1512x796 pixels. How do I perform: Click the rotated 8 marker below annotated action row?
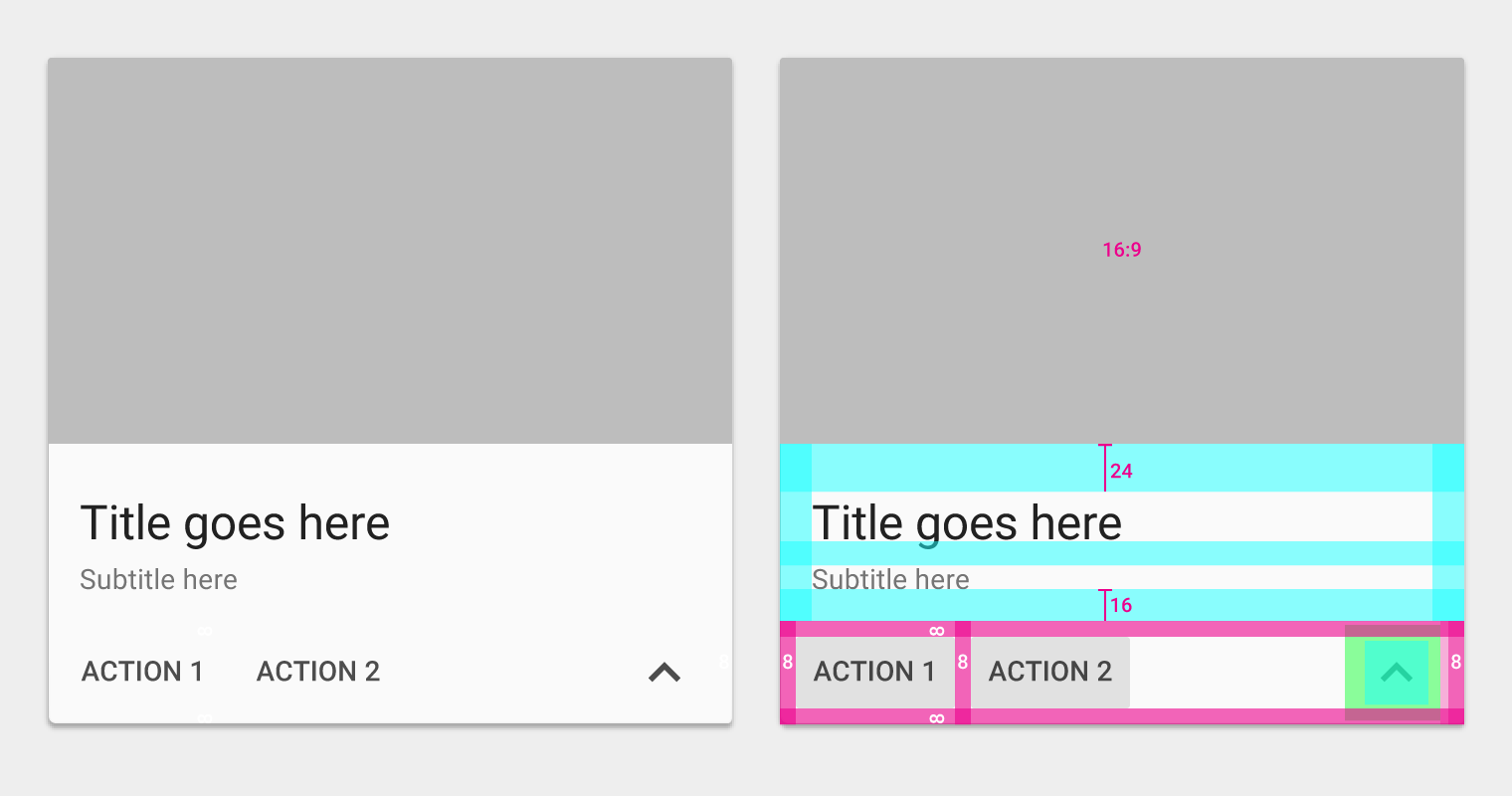click(x=936, y=717)
